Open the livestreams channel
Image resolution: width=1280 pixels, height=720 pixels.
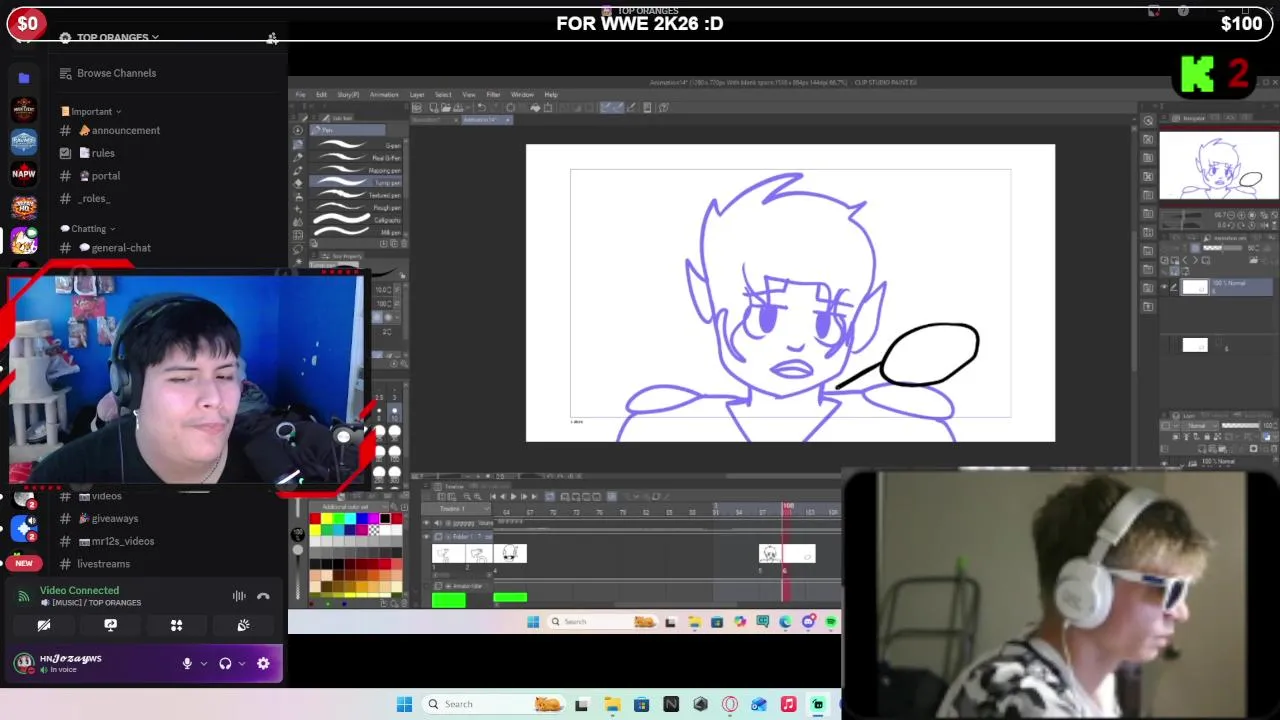point(103,564)
